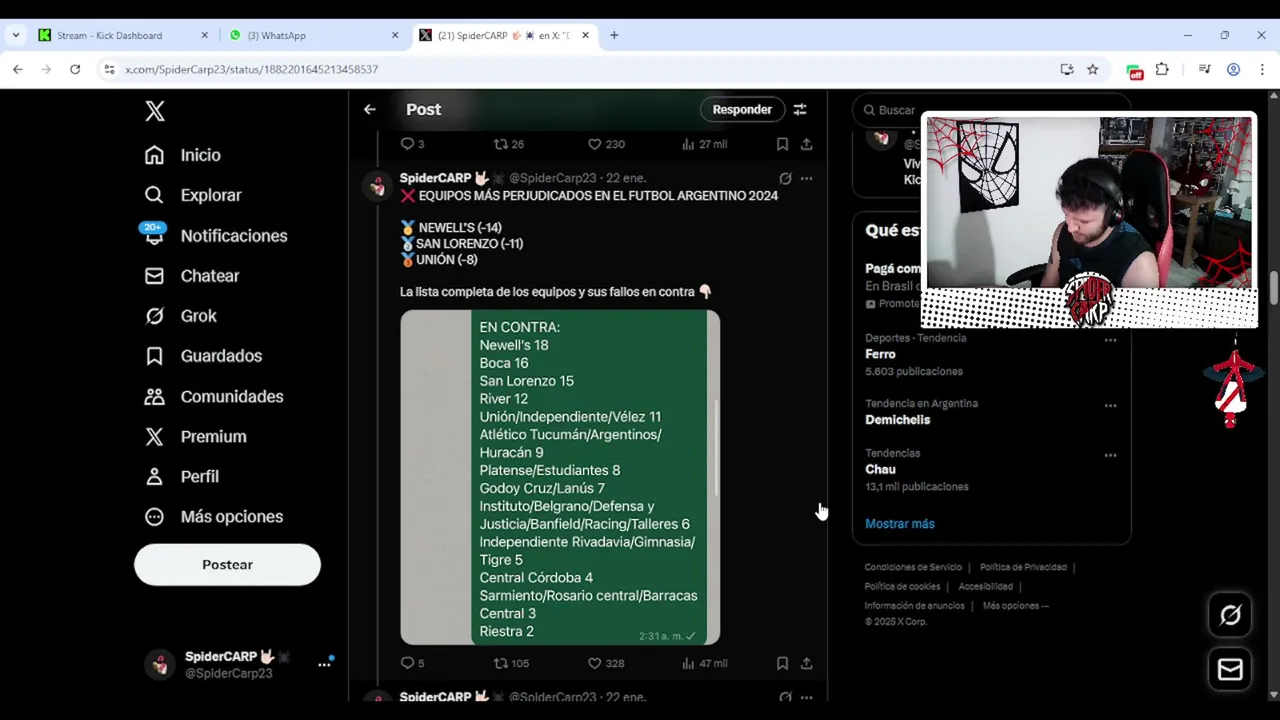Open the Chau trending topic

click(x=880, y=469)
